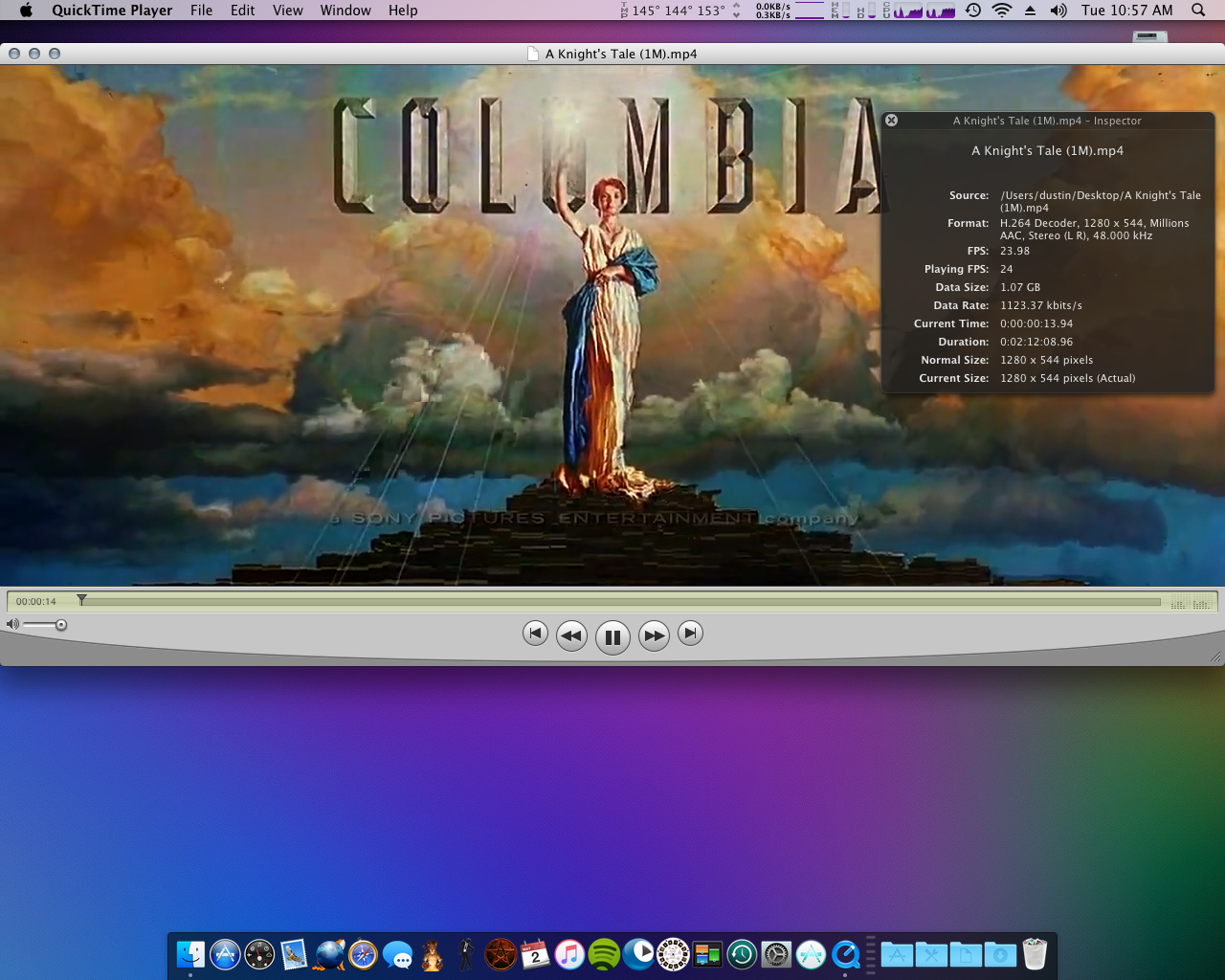The height and width of the screenshot is (980, 1225).
Task: Open Time Machine from the Dock
Action: coord(742,954)
